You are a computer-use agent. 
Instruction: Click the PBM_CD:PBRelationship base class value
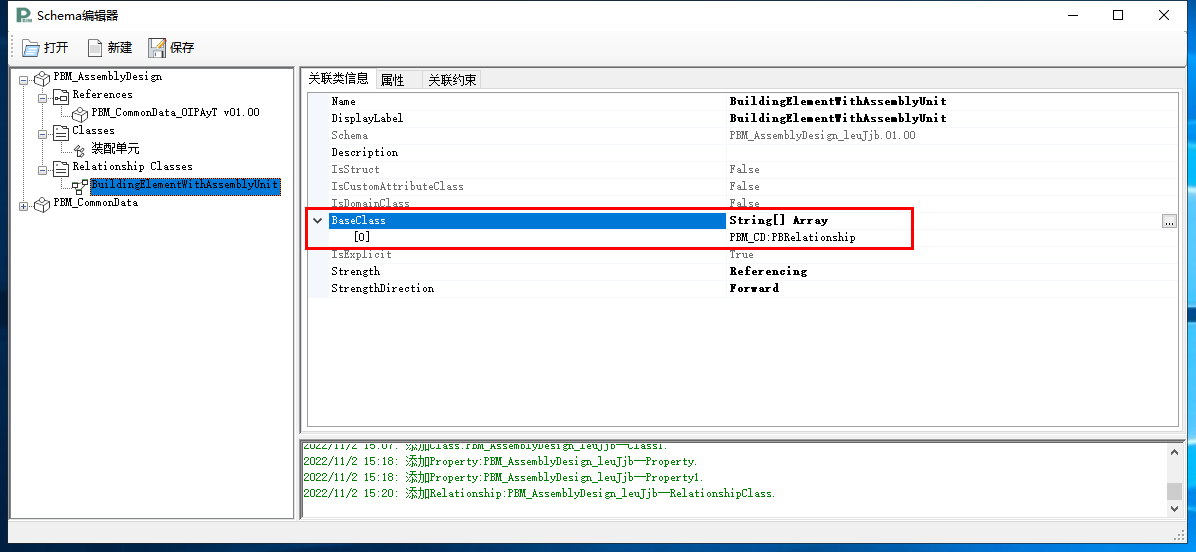point(793,237)
